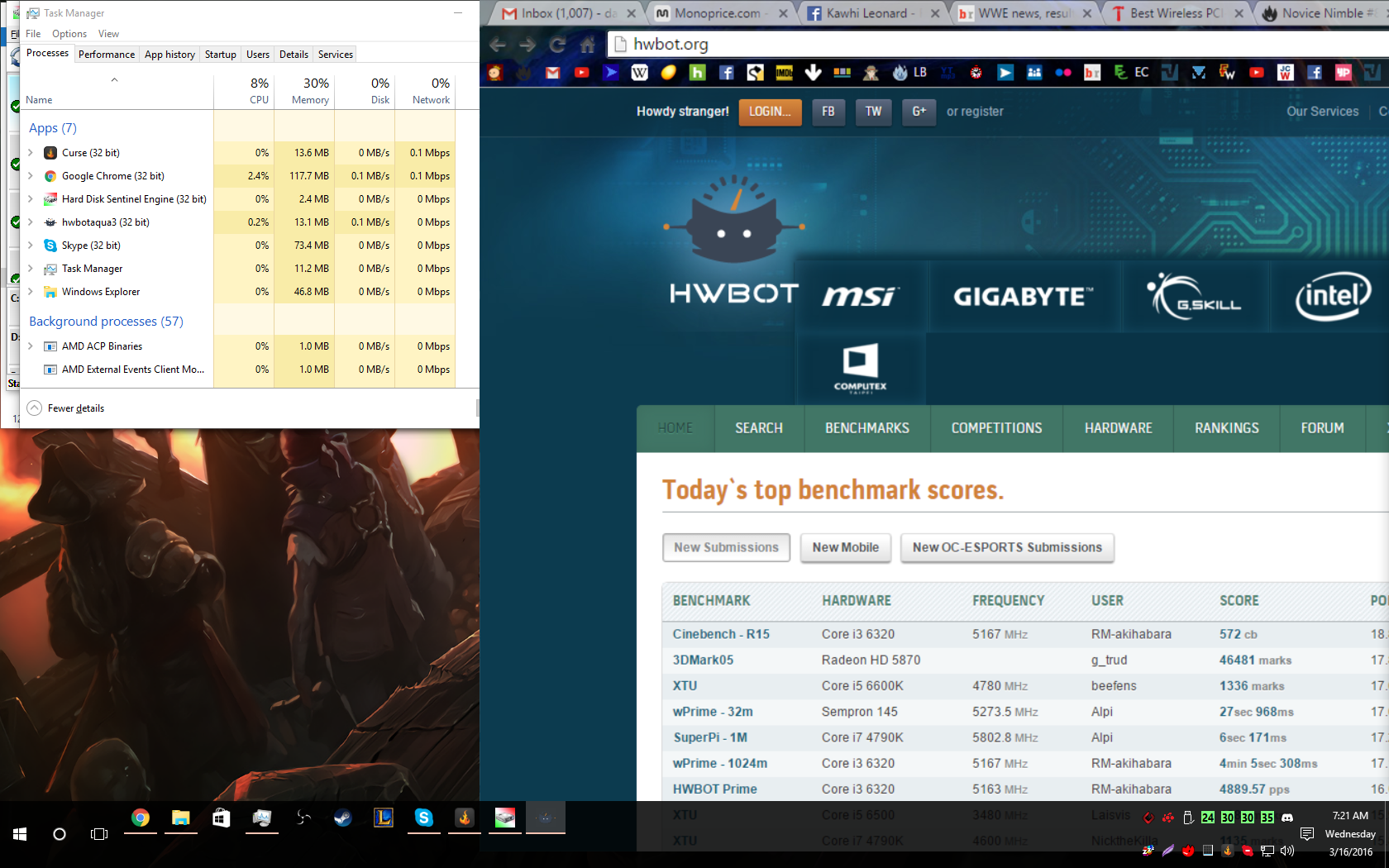1389x868 pixels.
Task: Click the LOGIN button on HWBOT
Action: pos(770,112)
